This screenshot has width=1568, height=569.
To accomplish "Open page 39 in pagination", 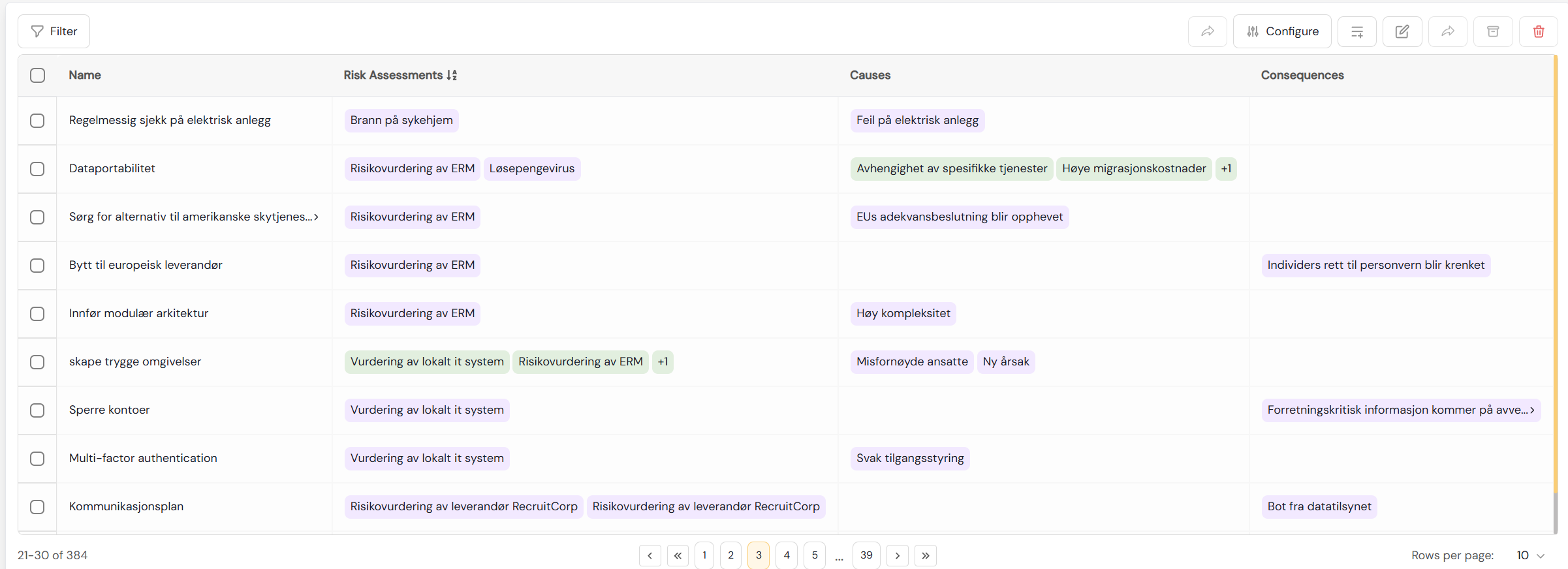I will pyautogui.click(x=866, y=555).
